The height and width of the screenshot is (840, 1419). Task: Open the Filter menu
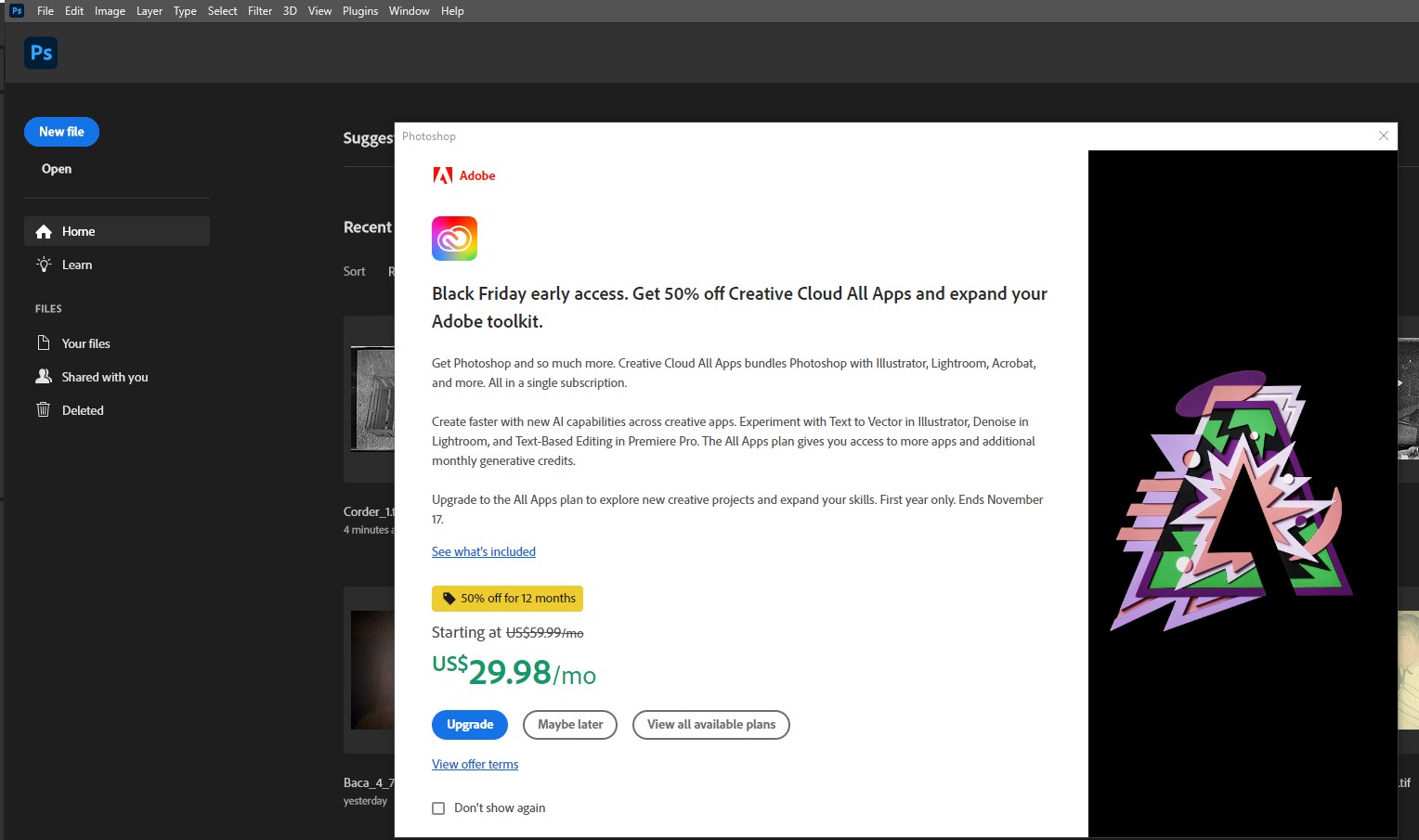(x=259, y=10)
